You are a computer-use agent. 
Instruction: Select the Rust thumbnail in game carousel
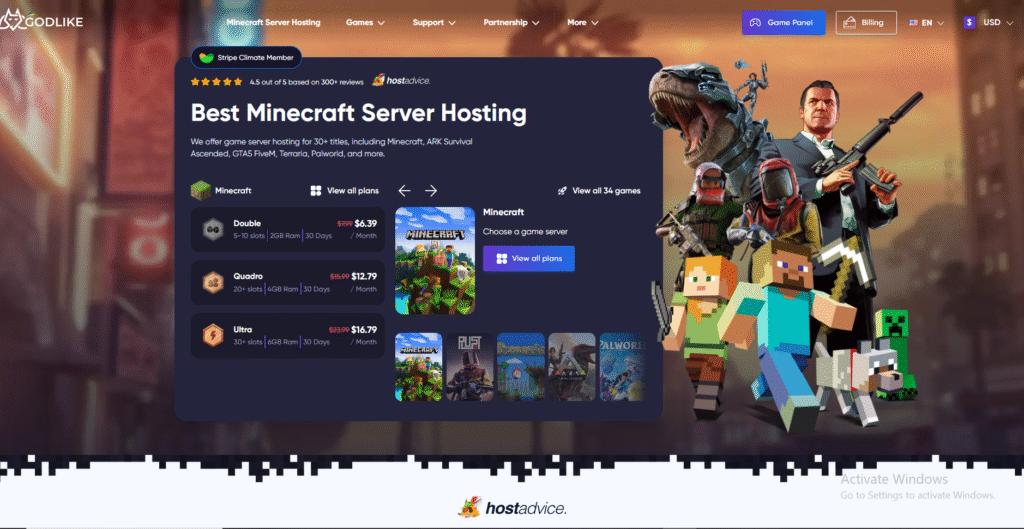point(470,367)
